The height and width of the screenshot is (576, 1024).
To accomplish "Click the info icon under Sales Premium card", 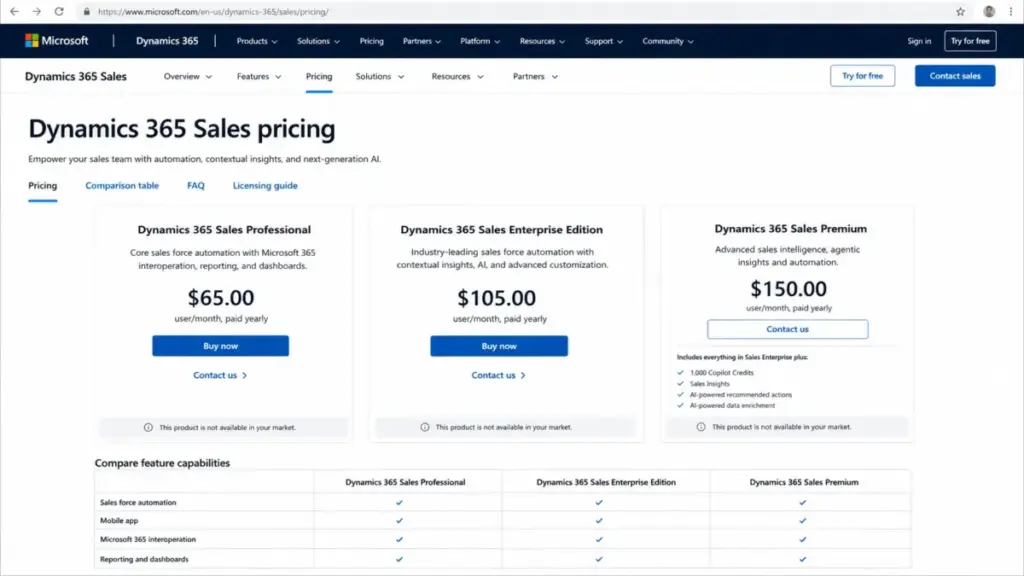I will (701, 426).
